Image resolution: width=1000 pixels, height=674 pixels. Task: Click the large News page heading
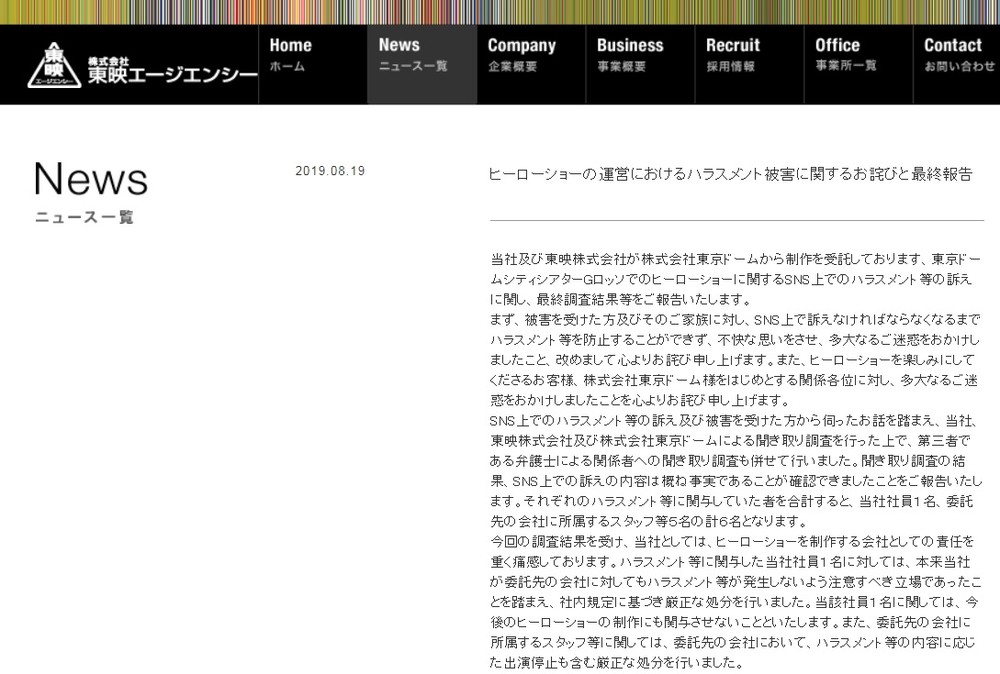point(91,180)
